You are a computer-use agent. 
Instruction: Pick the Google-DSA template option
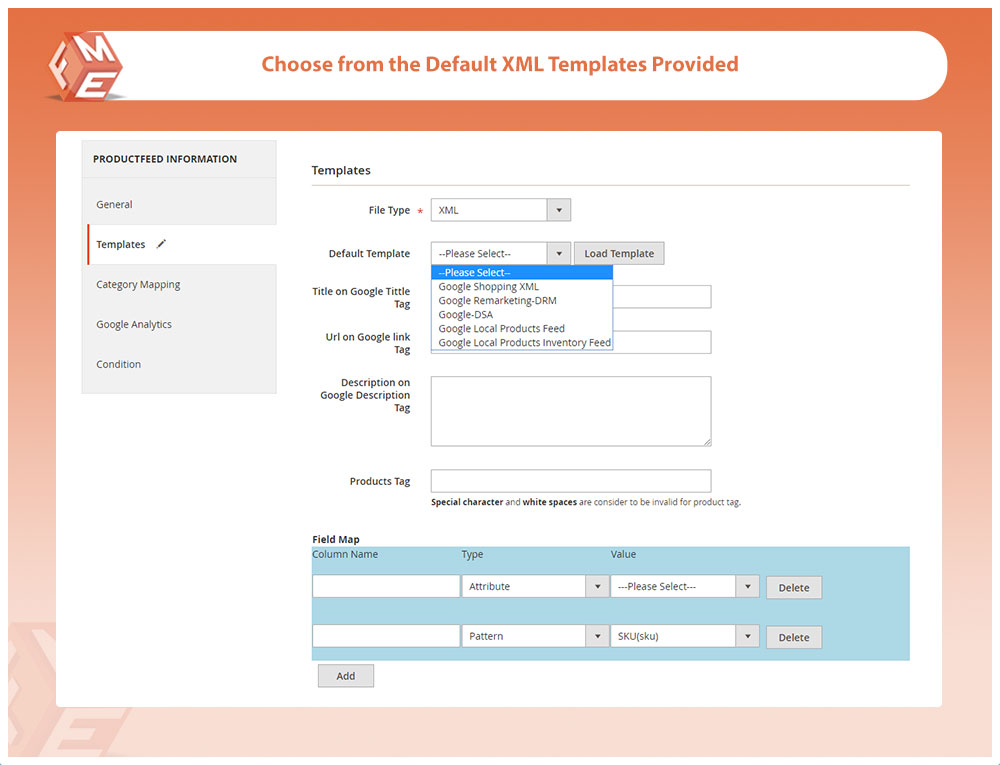tap(465, 315)
